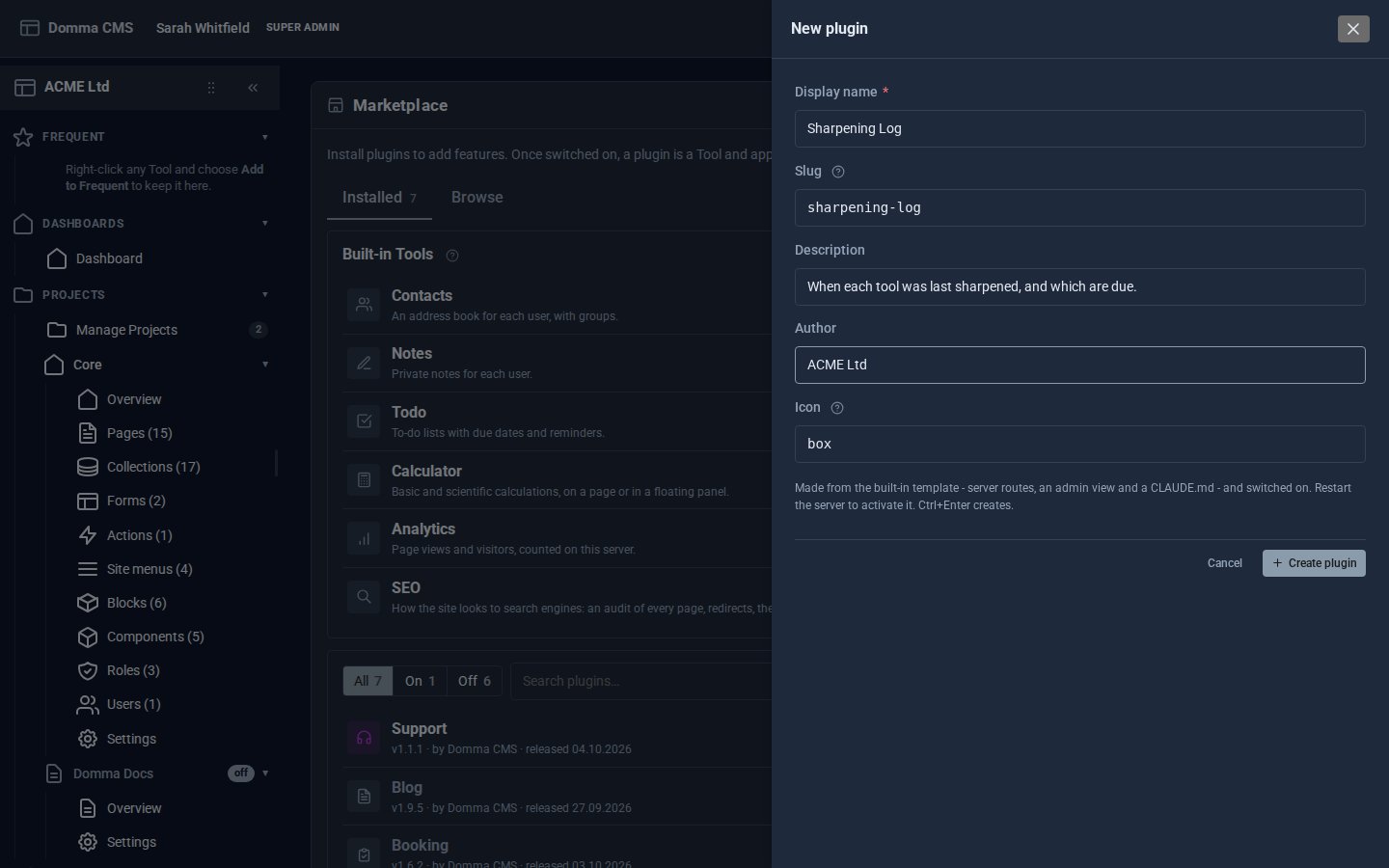Image resolution: width=1389 pixels, height=868 pixels.
Task: Close the New plugin panel
Action: click(x=1353, y=29)
